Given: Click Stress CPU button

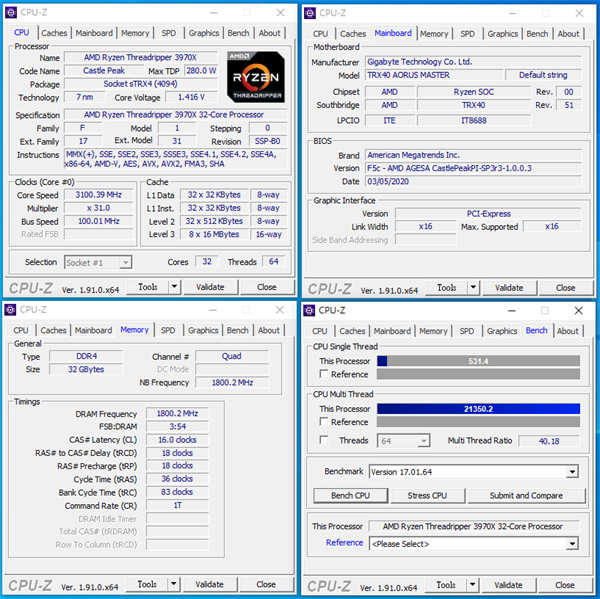Looking at the screenshot, I should tap(427, 495).
